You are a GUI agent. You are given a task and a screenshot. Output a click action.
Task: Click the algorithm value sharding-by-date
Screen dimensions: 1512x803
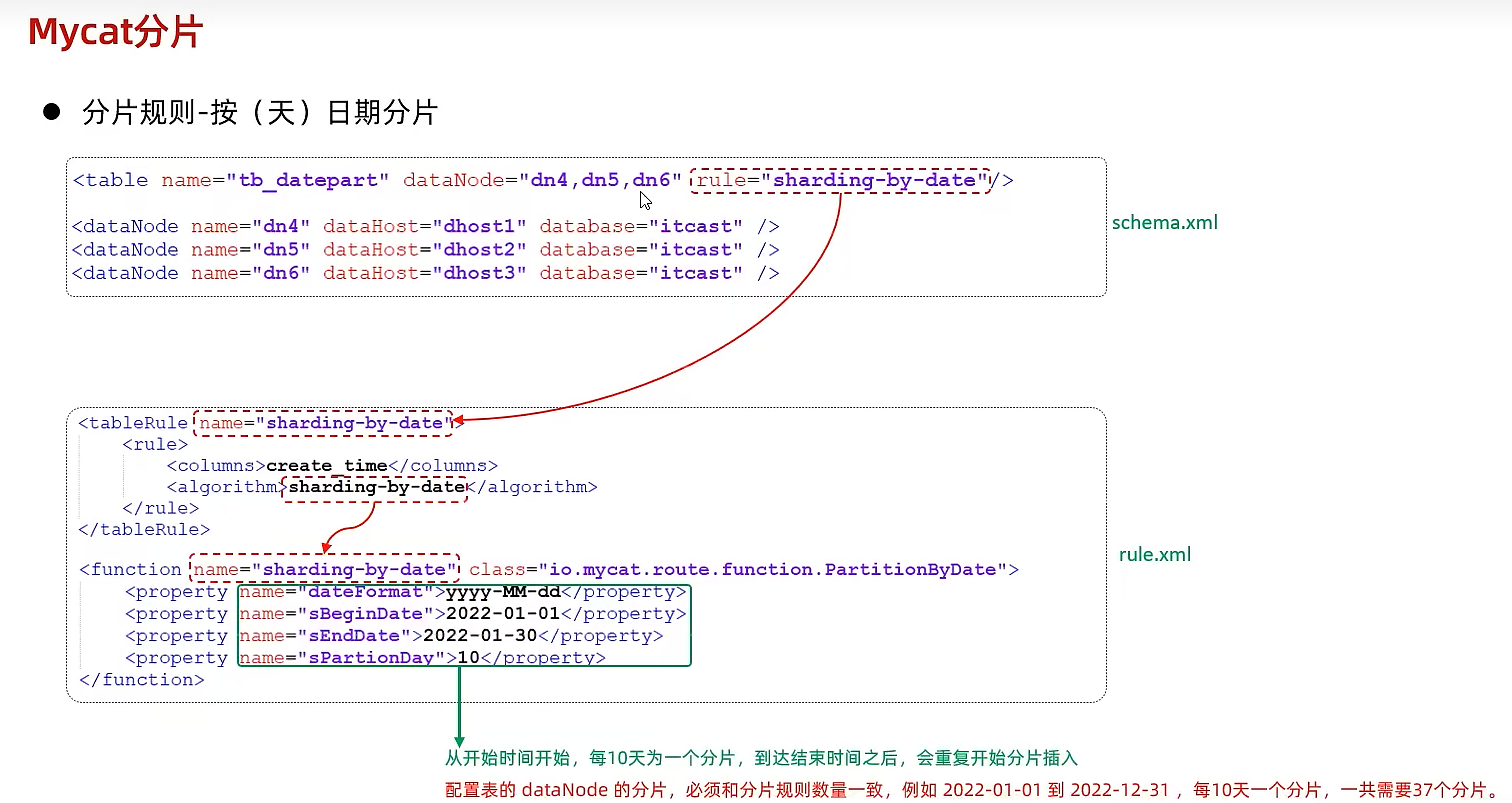point(377,487)
